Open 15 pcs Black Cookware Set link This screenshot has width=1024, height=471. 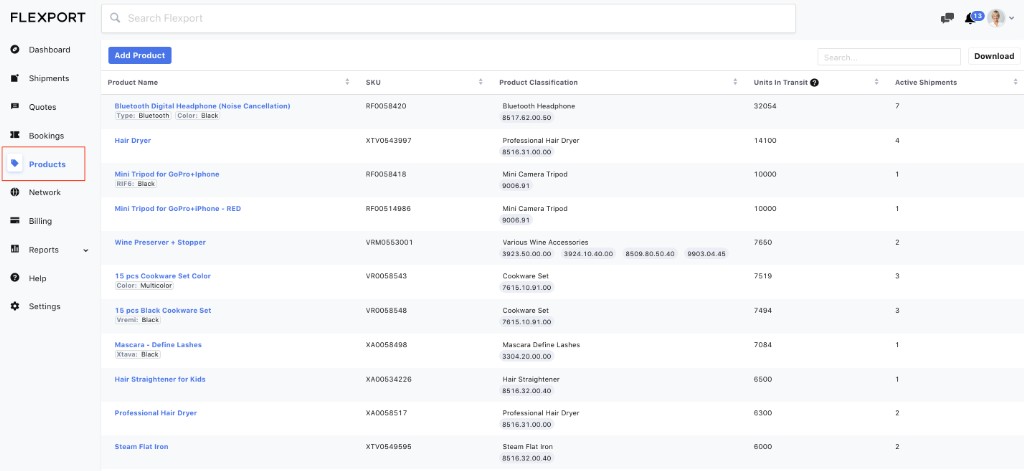point(163,310)
